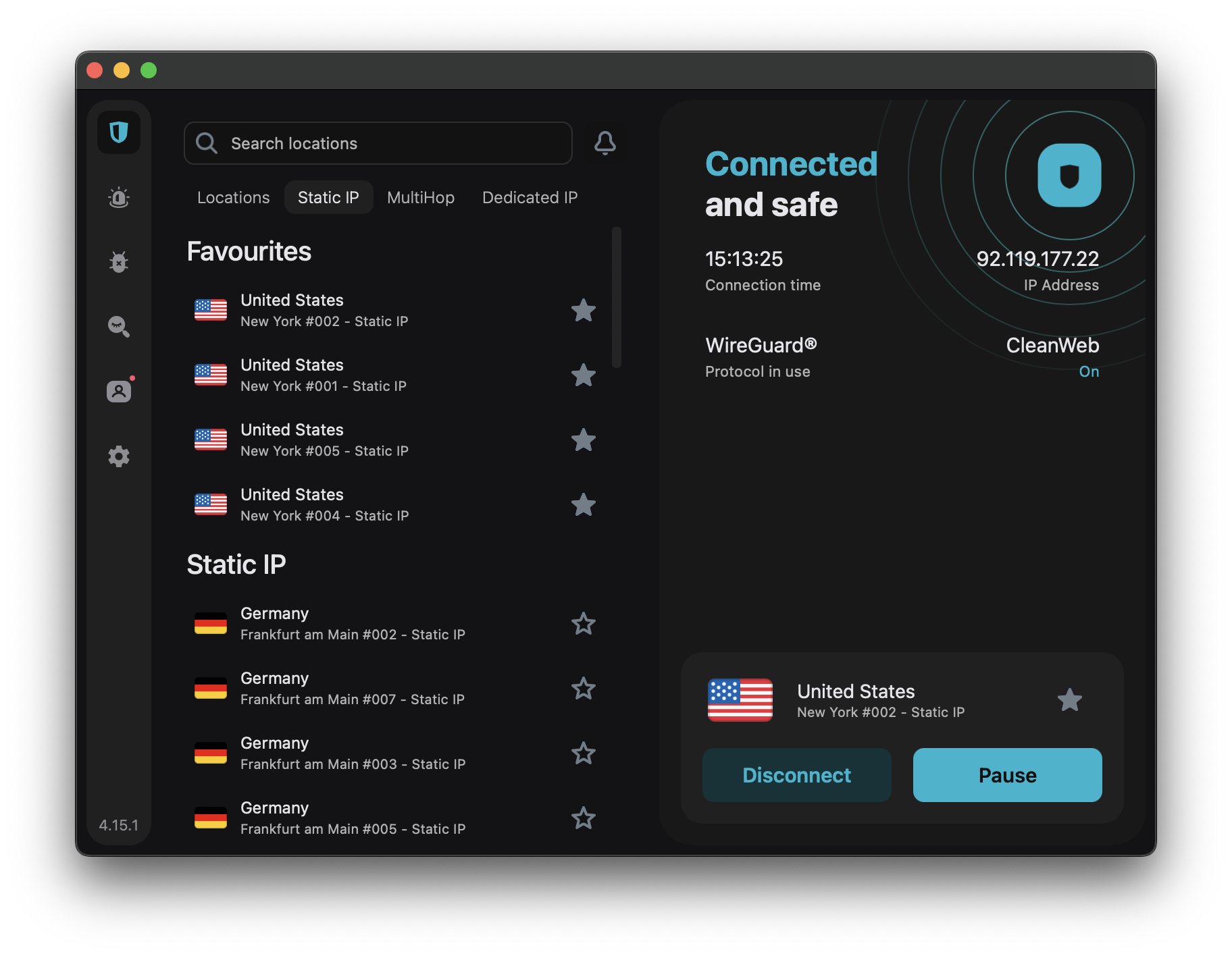The width and height of the screenshot is (1232, 956).
Task: Click the Static IP section heading
Action: click(236, 564)
